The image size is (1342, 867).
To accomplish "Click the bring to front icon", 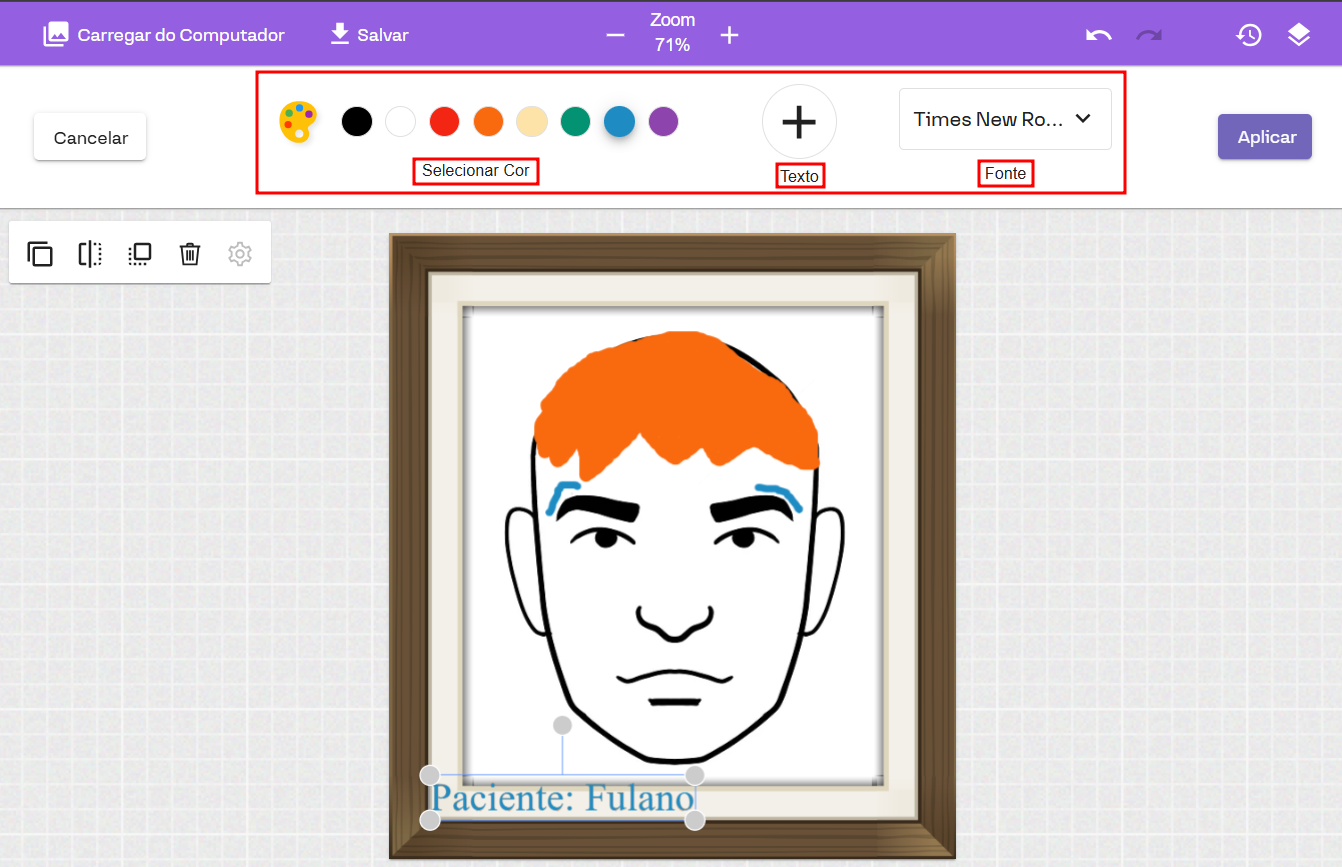I will [x=140, y=254].
